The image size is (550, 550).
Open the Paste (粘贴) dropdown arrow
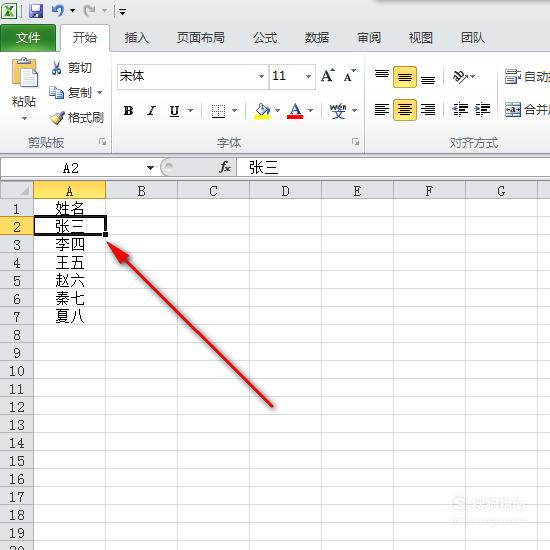pyautogui.click(x=24, y=118)
